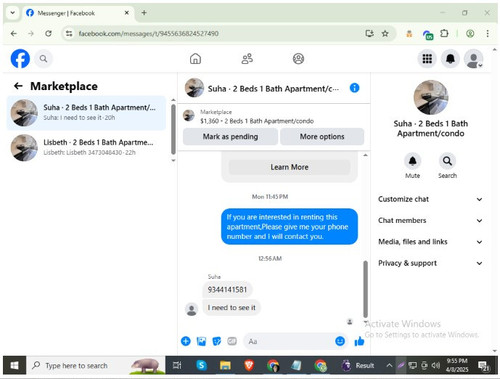Open the install app icon in address bar

pyautogui.click(x=369, y=33)
